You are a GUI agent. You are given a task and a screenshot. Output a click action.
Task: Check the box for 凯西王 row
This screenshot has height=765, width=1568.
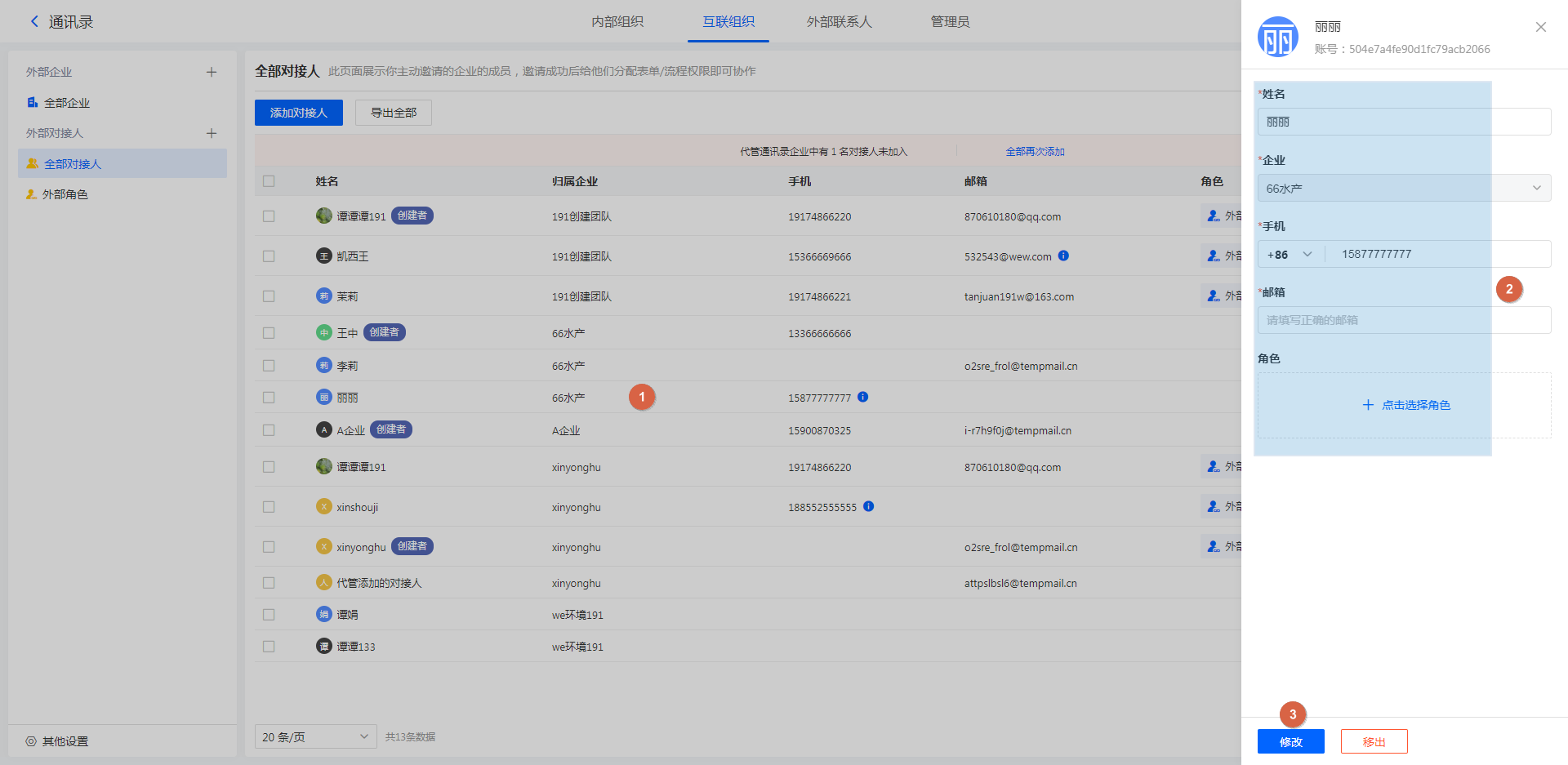pos(269,256)
